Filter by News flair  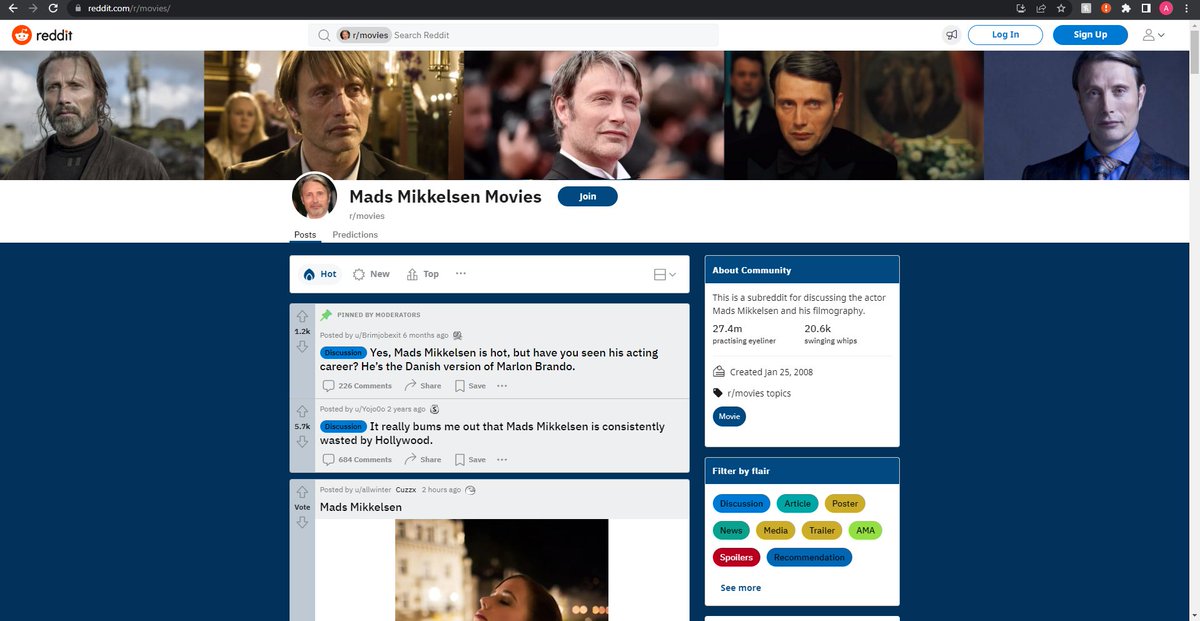[x=731, y=530]
